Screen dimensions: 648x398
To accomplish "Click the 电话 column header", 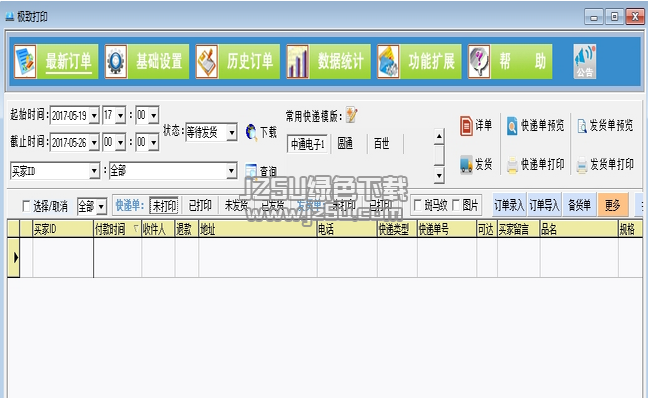I will (x=347, y=229).
